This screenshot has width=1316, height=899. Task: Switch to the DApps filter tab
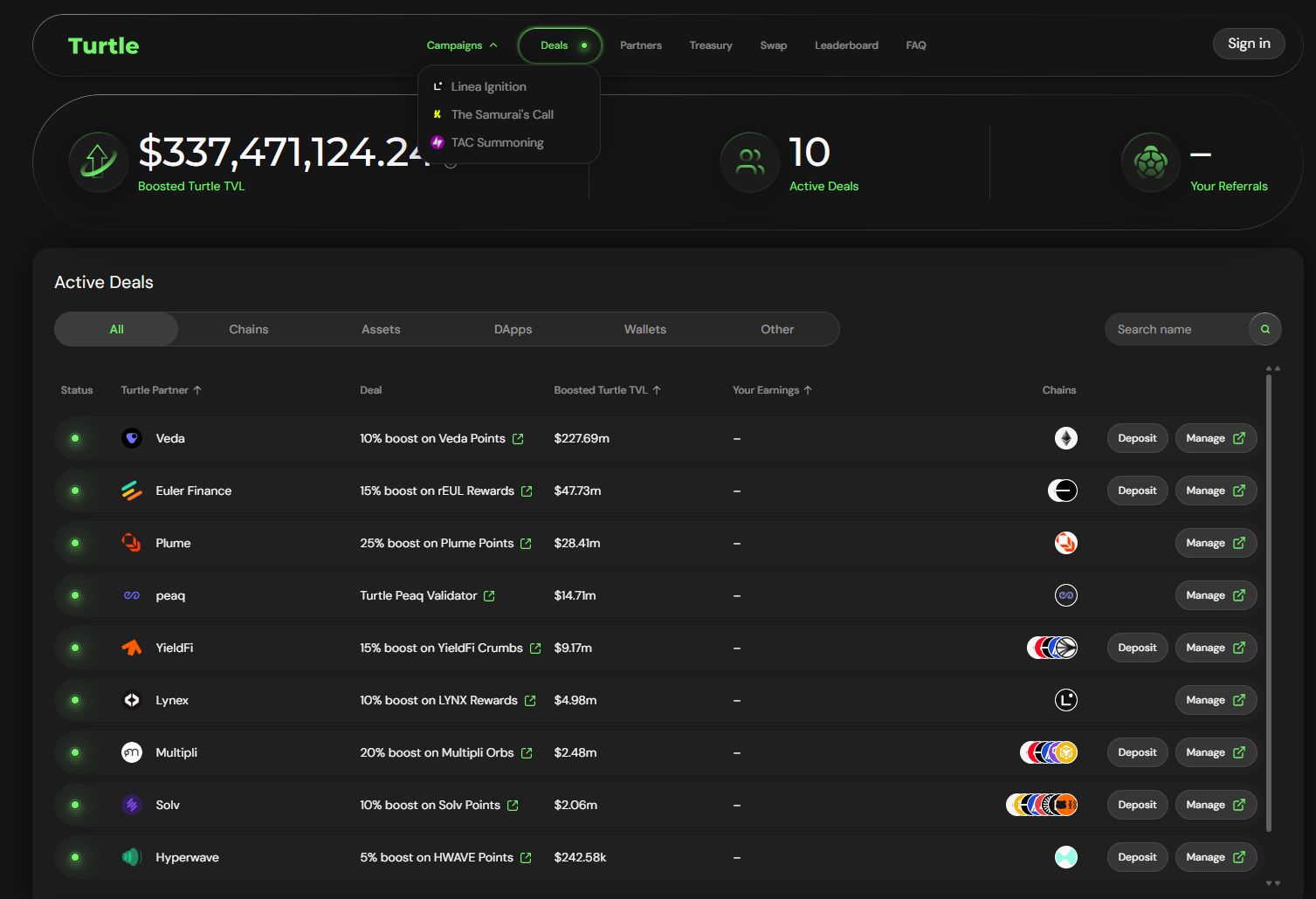click(x=513, y=329)
